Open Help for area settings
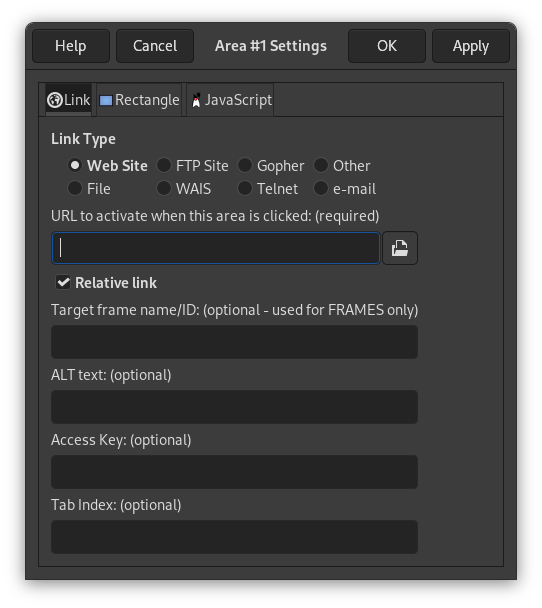542x608 pixels. pyautogui.click(x=71, y=46)
